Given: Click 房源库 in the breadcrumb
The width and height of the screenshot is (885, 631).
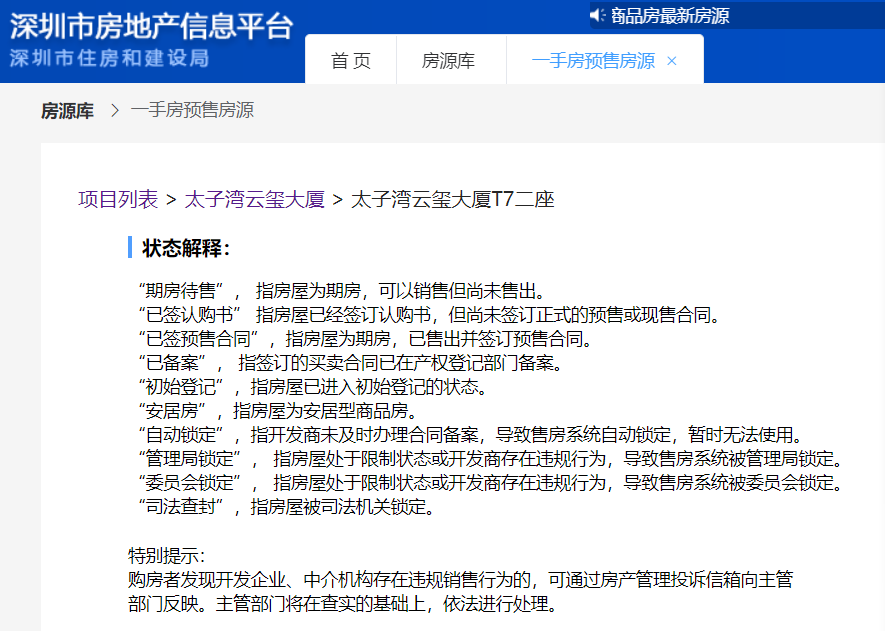Looking at the screenshot, I should pos(67,111).
